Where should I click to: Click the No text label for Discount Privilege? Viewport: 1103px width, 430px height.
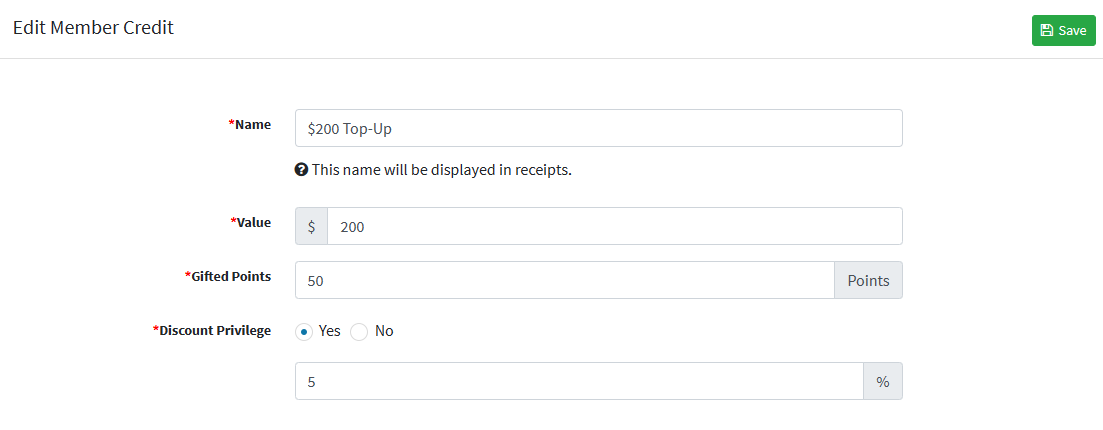coord(384,331)
